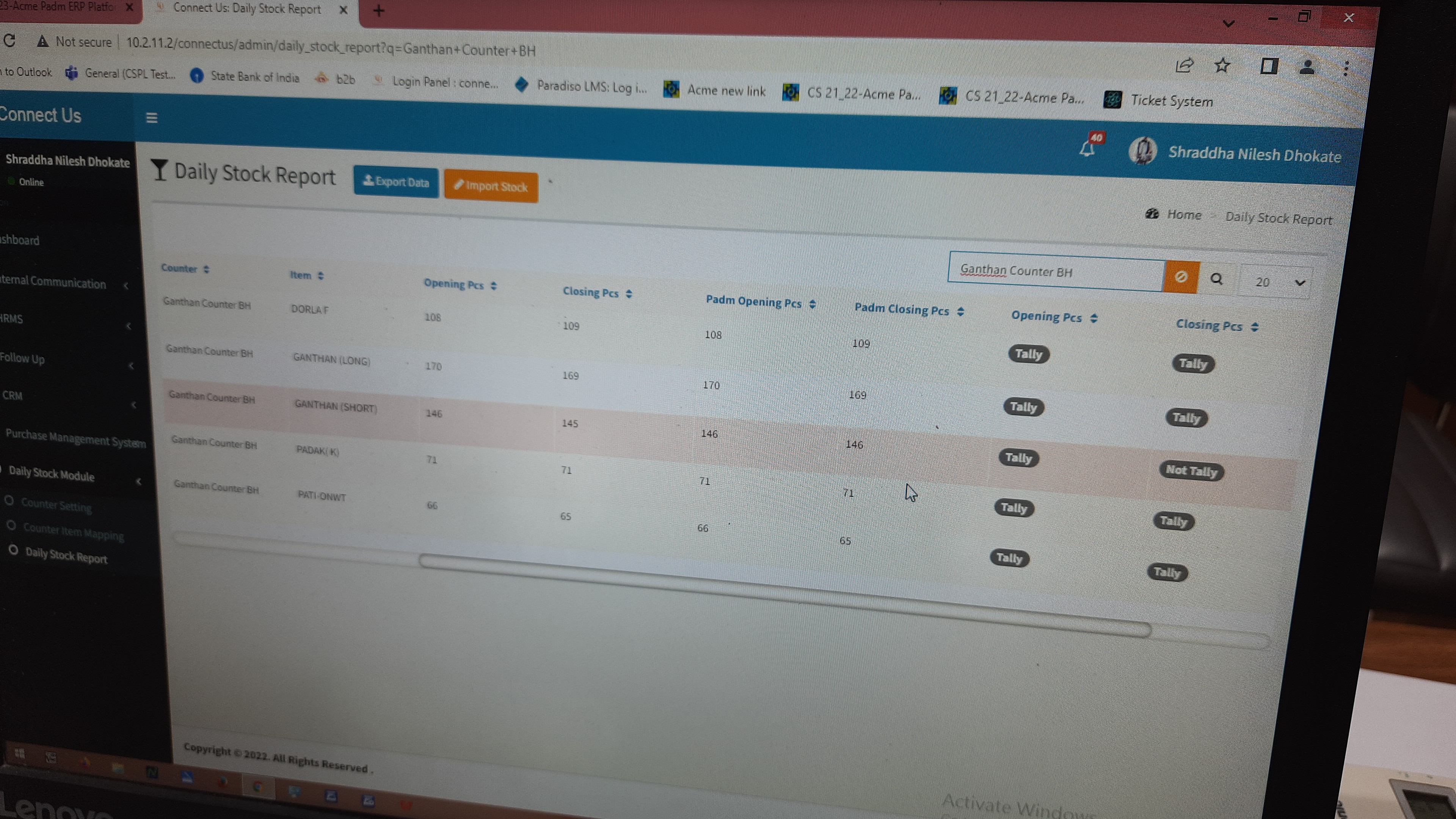Screen dimensions: 1456x819
Task: Bookmark page with star icon
Action: point(1222,66)
